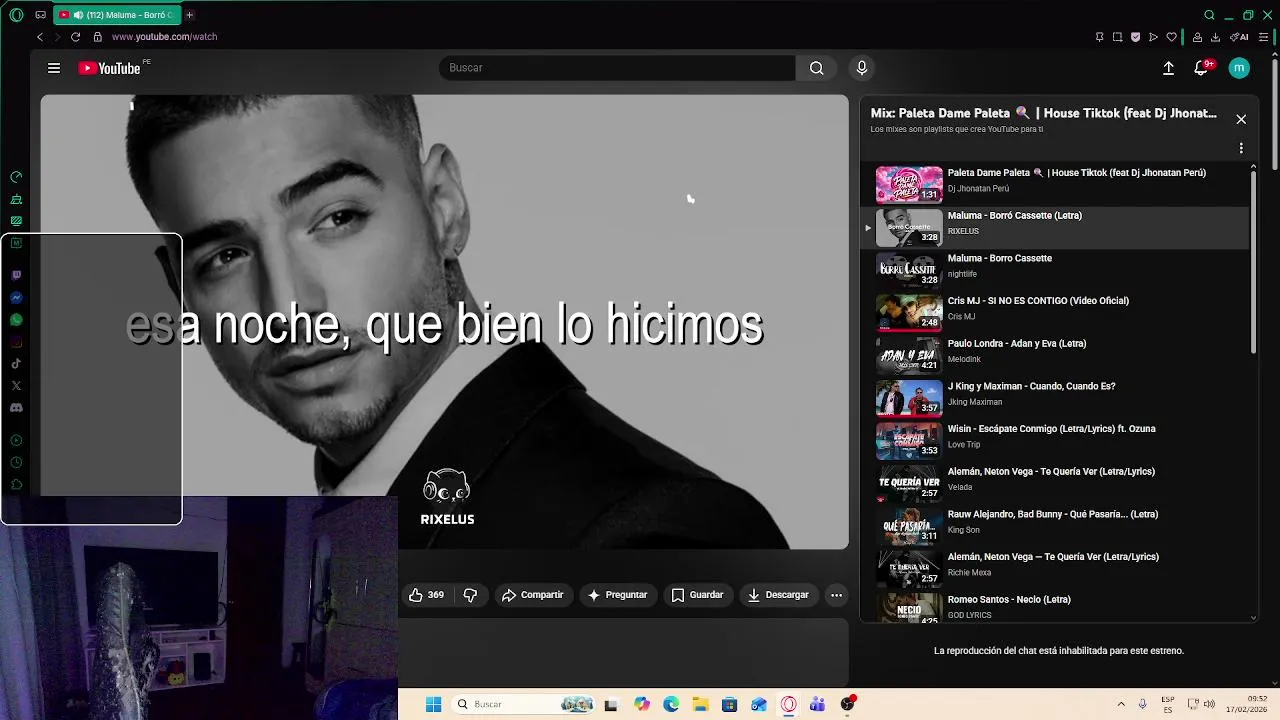Image resolution: width=1280 pixels, height=720 pixels.
Task: Click the pin icon in the browser toolbar
Action: (x=1099, y=37)
